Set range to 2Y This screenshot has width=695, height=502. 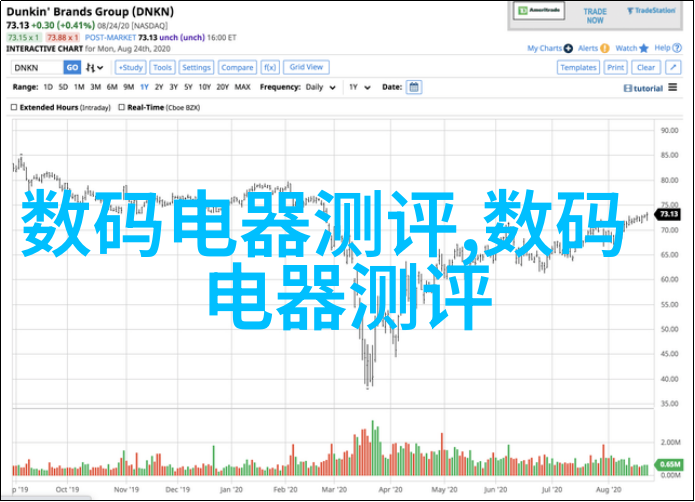(159, 87)
